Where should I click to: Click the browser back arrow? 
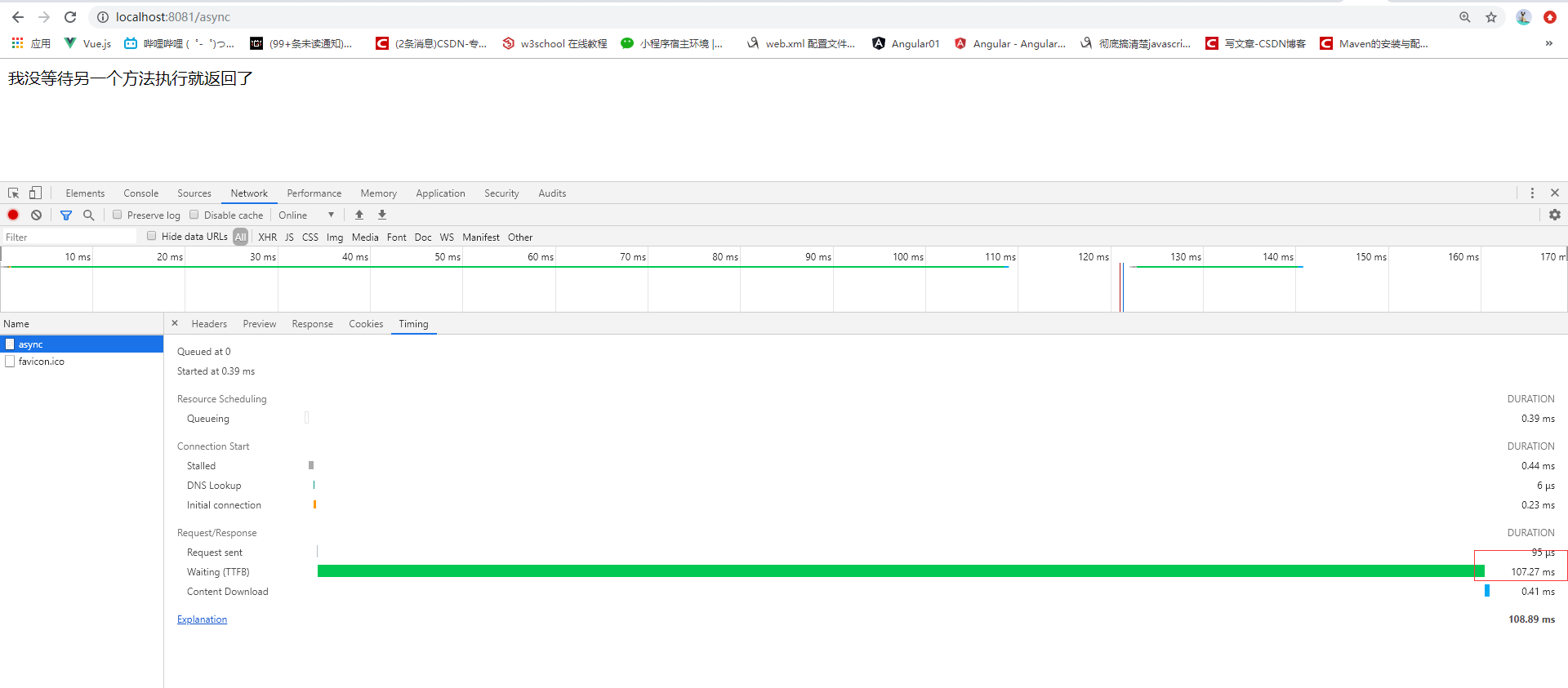(x=18, y=17)
